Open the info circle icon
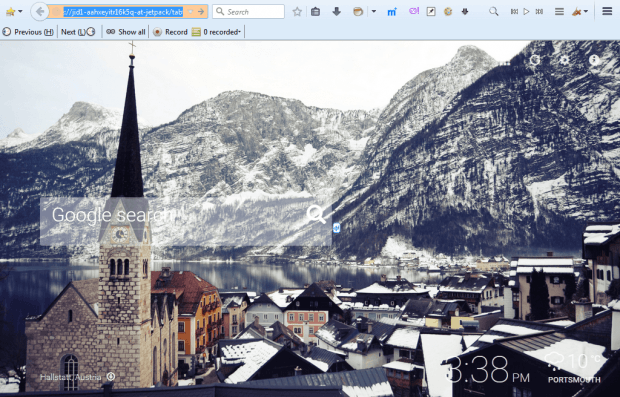 click(594, 60)
